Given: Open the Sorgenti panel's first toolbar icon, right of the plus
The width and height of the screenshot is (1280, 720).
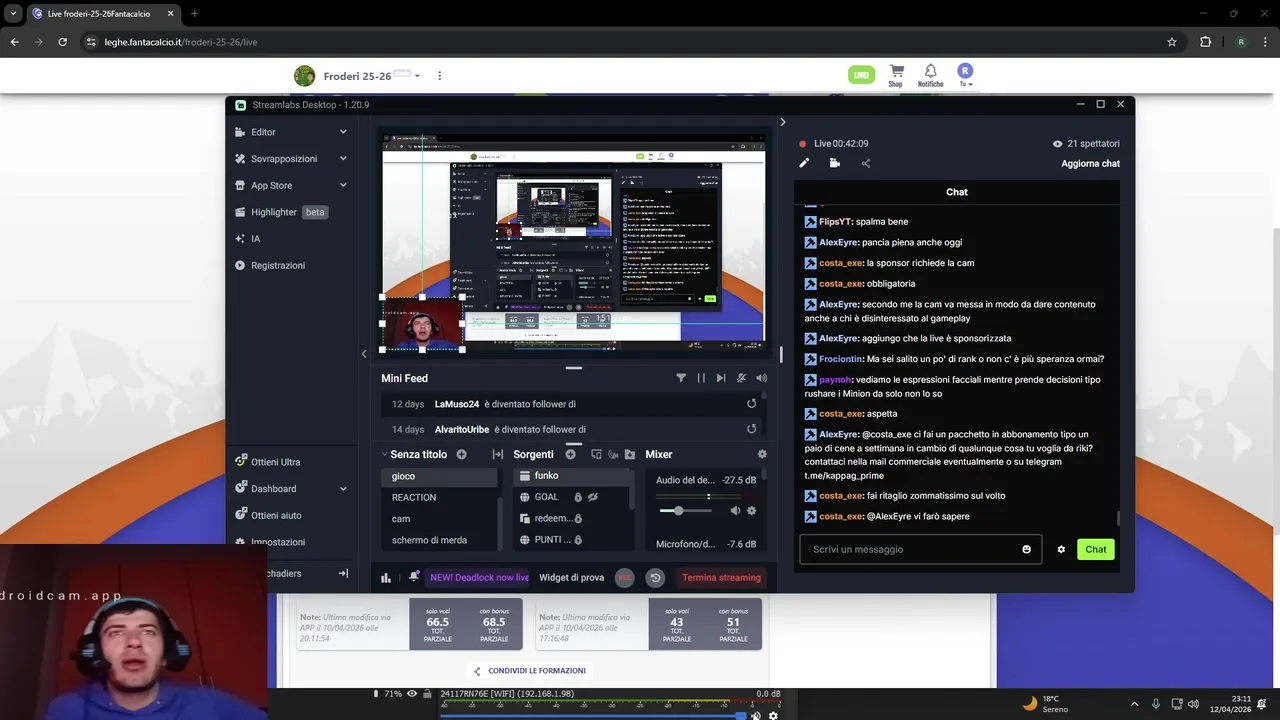Looking at the screenshot, I should (596, 454).
